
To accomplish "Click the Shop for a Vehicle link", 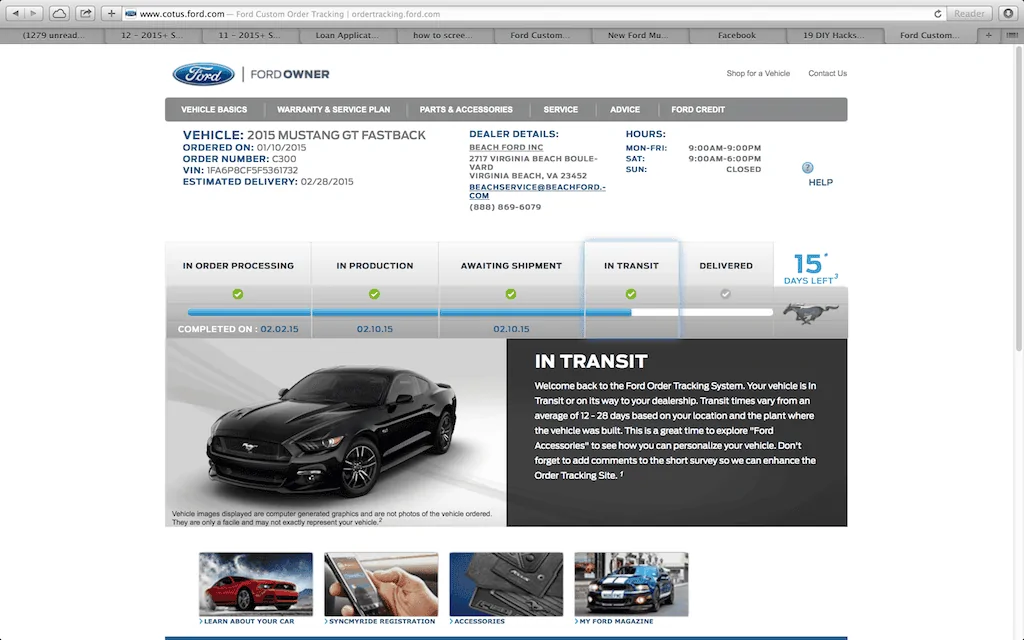I will click(x=758, y=73).
